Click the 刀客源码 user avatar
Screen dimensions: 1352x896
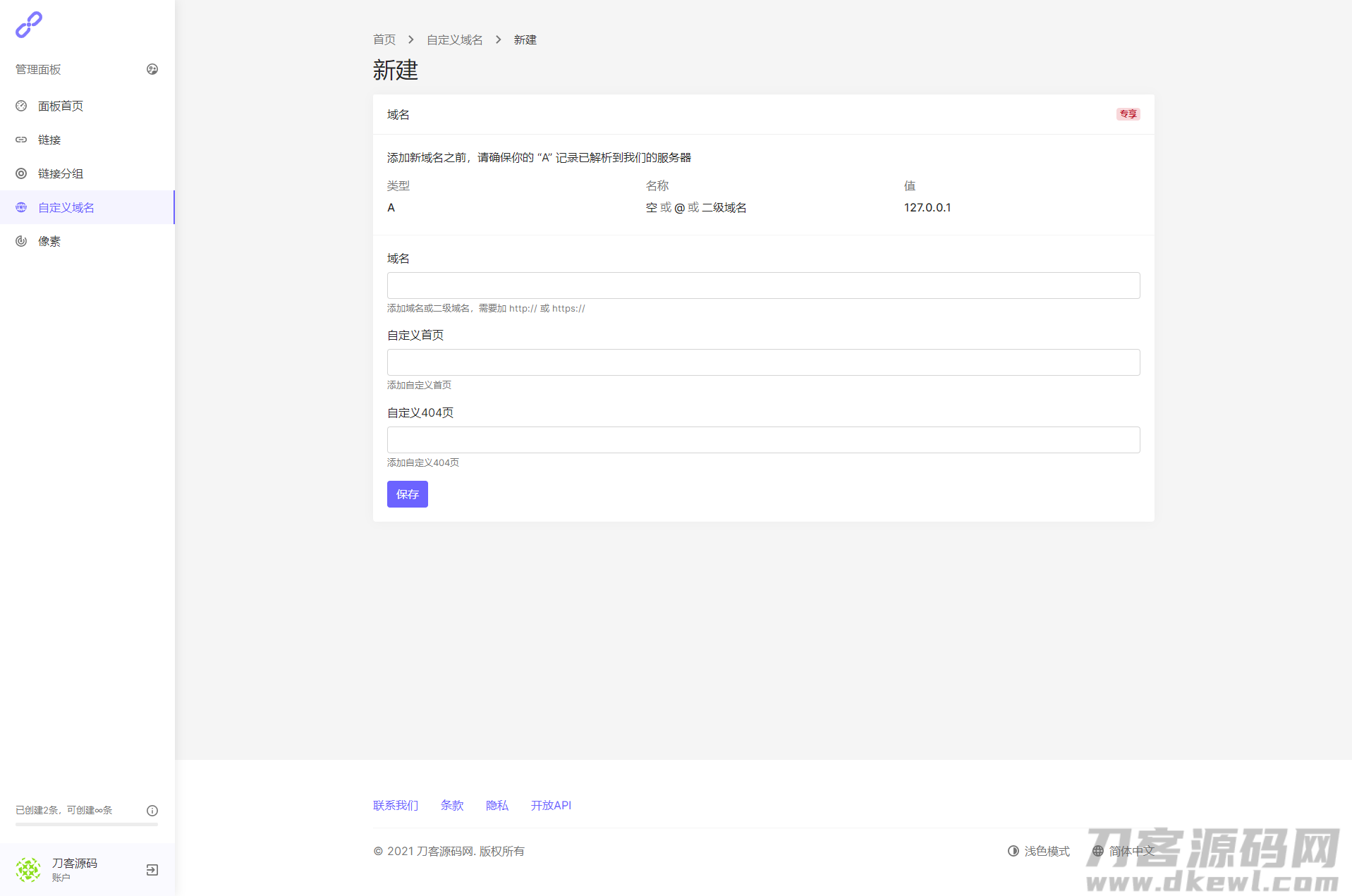click(x=28, y=870)
